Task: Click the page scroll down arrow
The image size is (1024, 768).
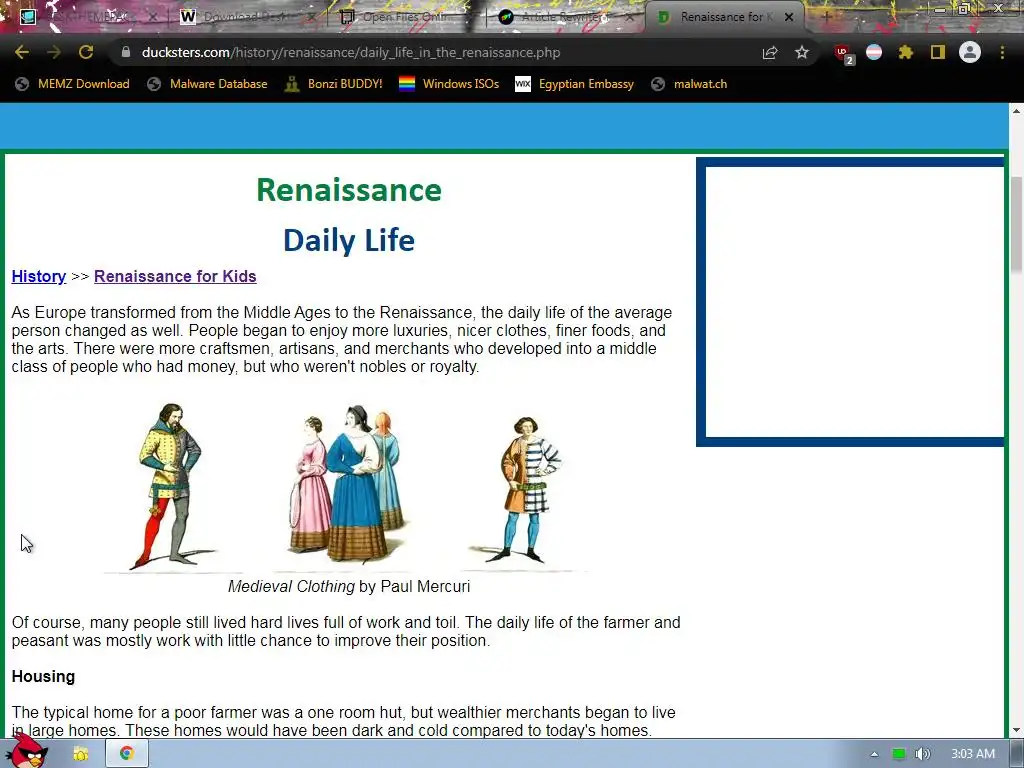Action: (1016, 730)
